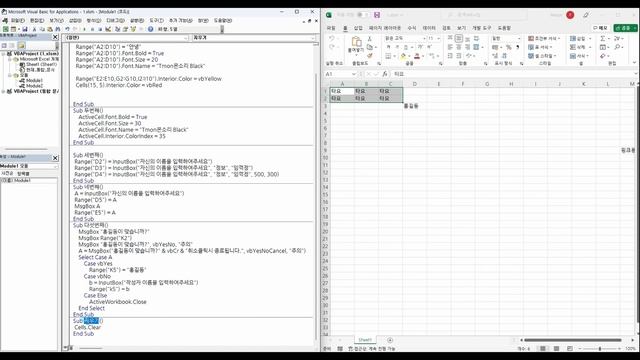Click the Font Color icon in Excel ribbon
The height and width of the screenshot is (360, 640).
[x=417, y=56]
